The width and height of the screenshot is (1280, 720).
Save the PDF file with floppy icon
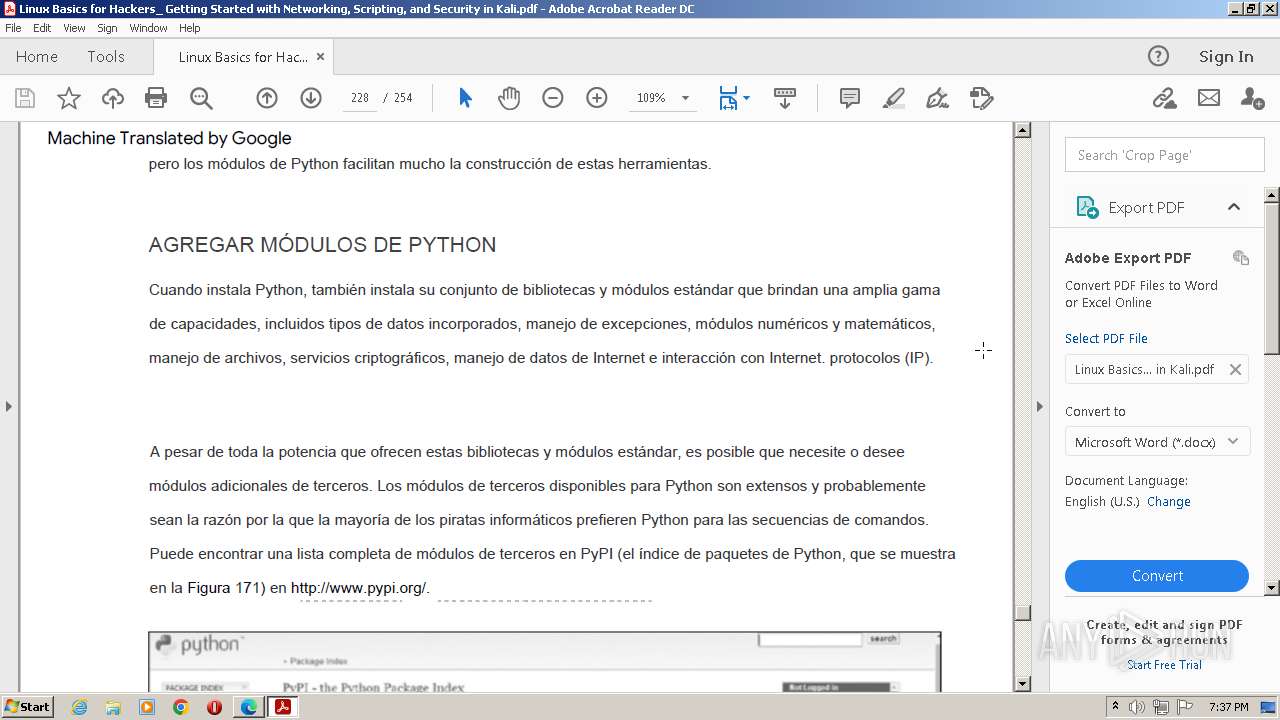pyautogui.click(x=25, y=98)
